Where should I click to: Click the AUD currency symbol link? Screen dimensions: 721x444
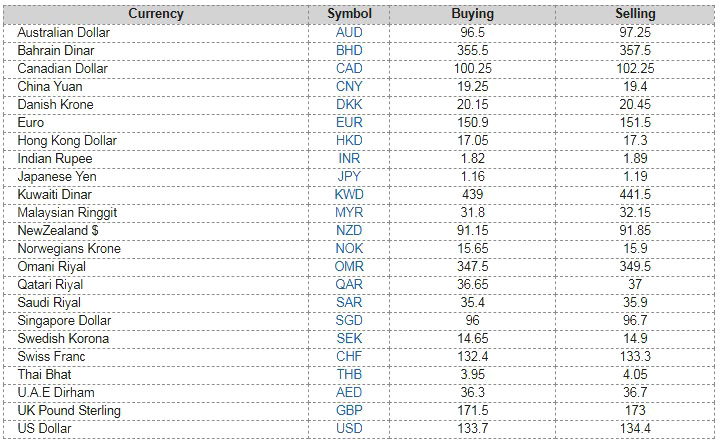tap(349, 33)
